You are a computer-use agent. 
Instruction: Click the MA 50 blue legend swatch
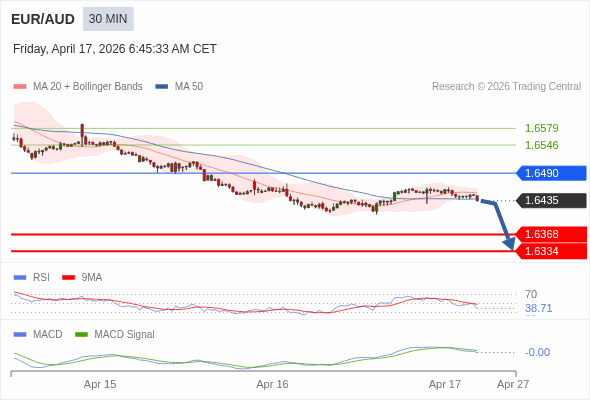click(162, 87)
